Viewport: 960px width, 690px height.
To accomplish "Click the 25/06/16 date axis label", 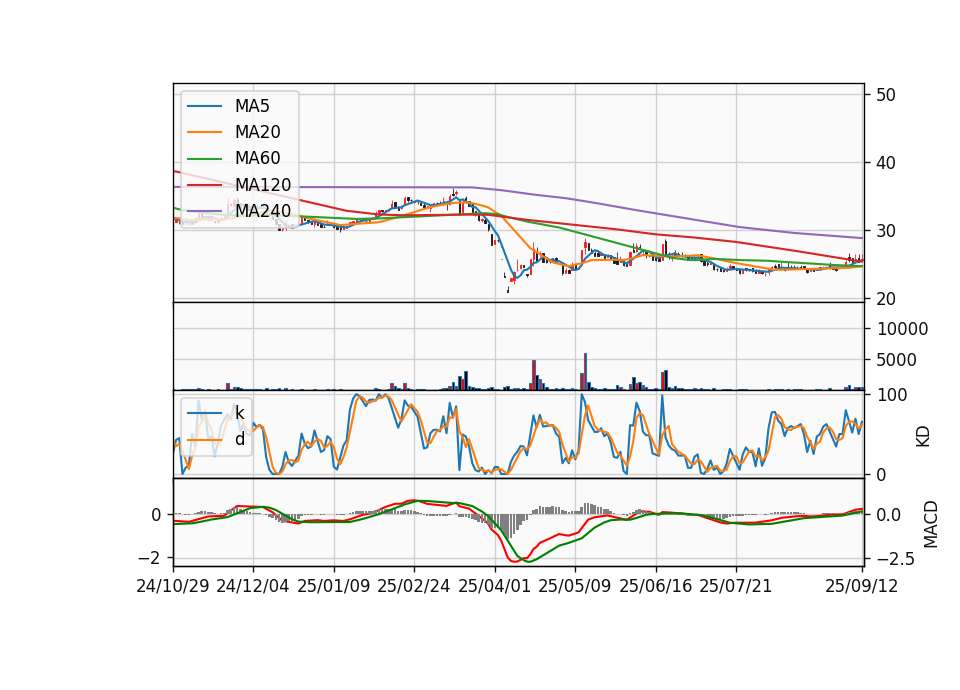I will pos(655,586).
